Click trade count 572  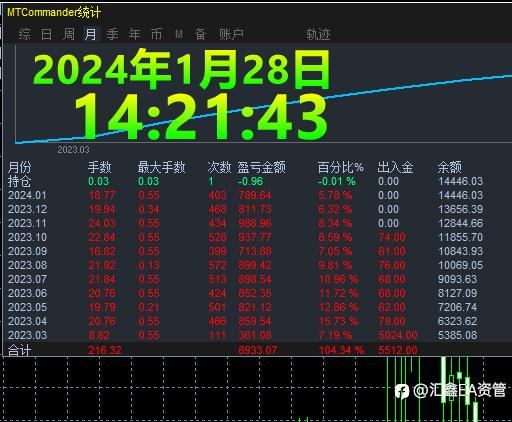pos(217,265)
